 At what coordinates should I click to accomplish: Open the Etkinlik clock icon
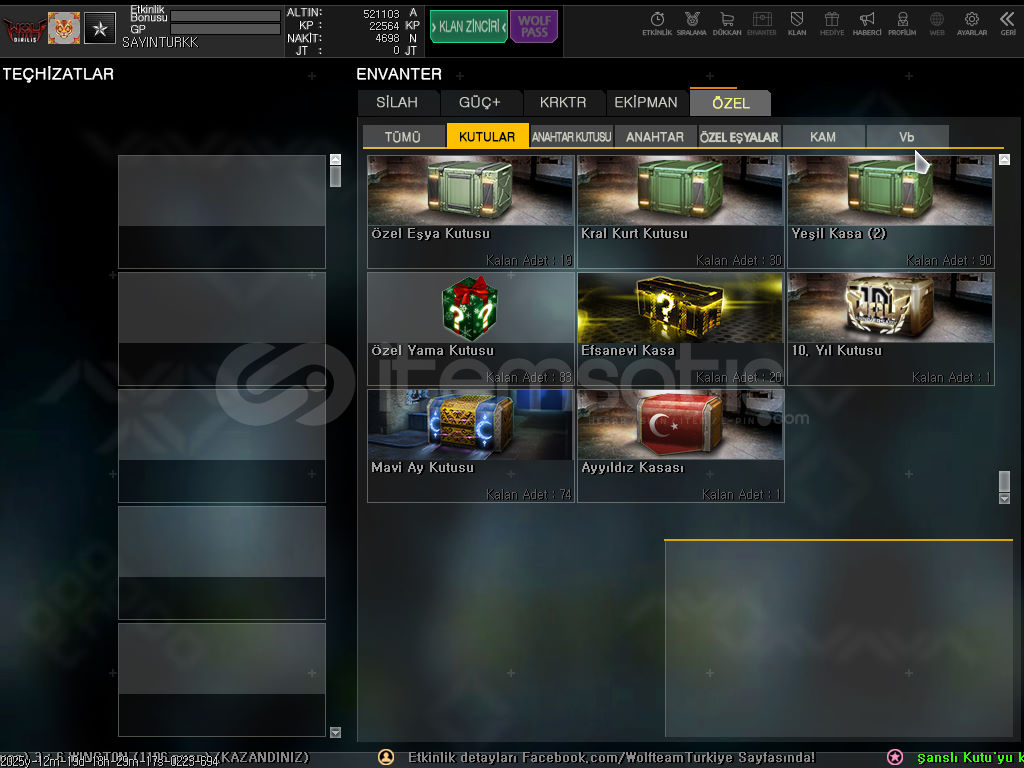(x=657, y=24)
